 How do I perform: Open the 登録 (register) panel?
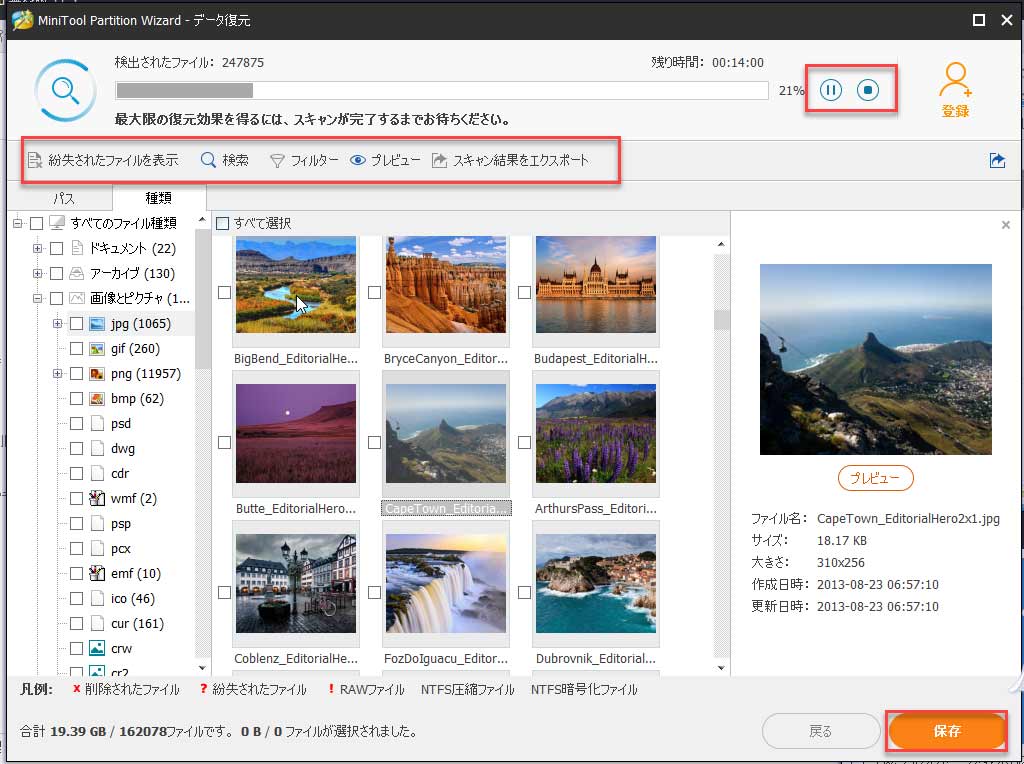click(x=956, y=88)
